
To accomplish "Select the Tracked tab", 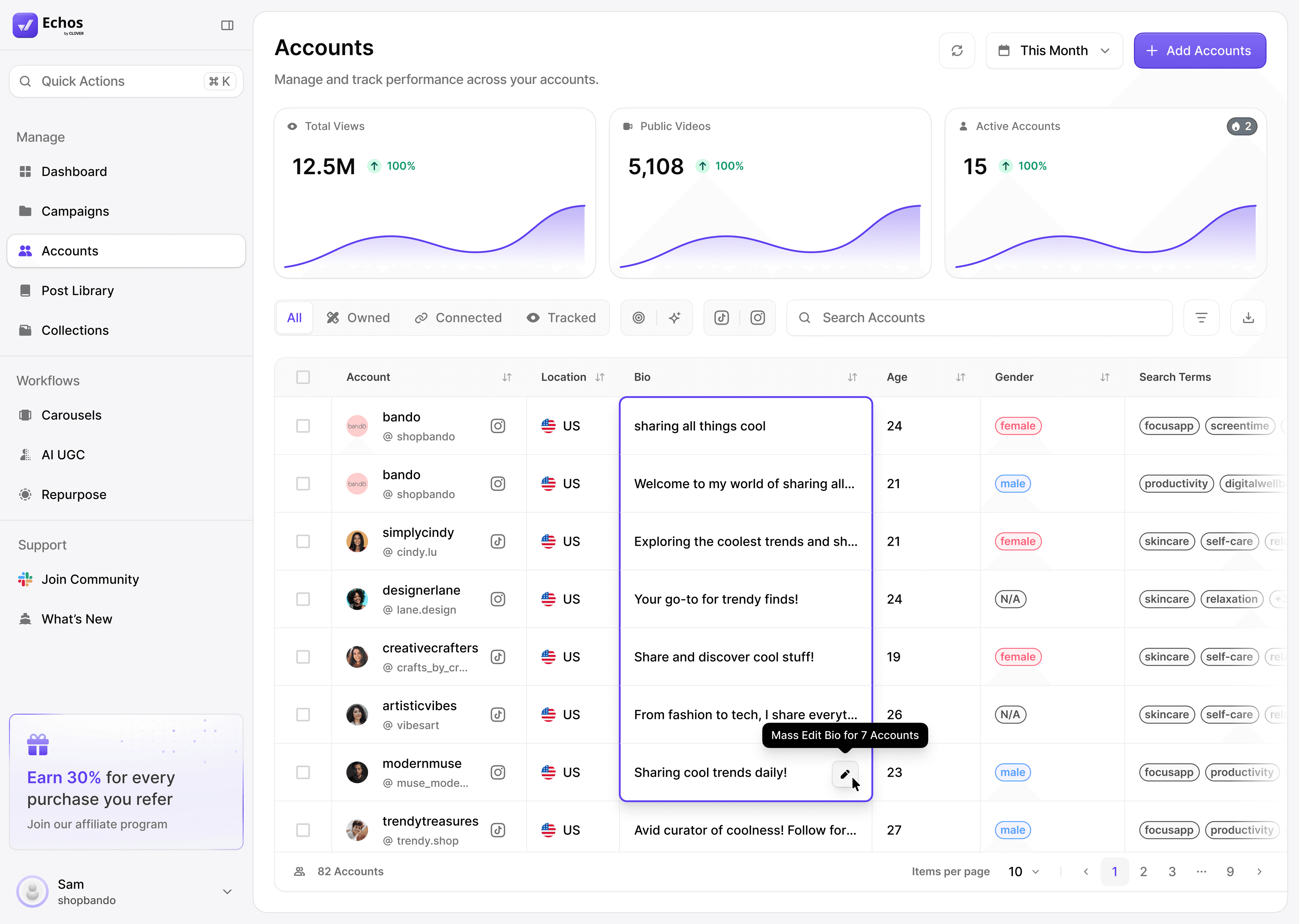I will pos(561,317).
